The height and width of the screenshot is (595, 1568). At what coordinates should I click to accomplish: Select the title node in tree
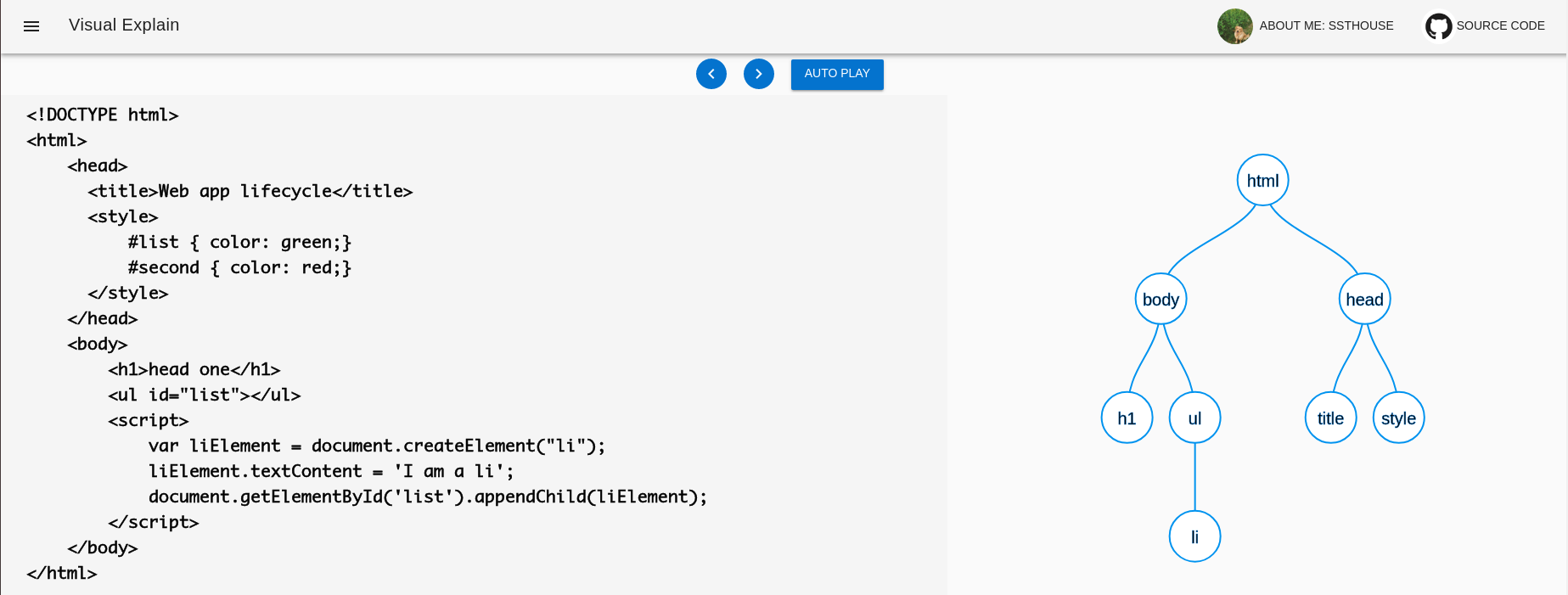[1330, 418]
